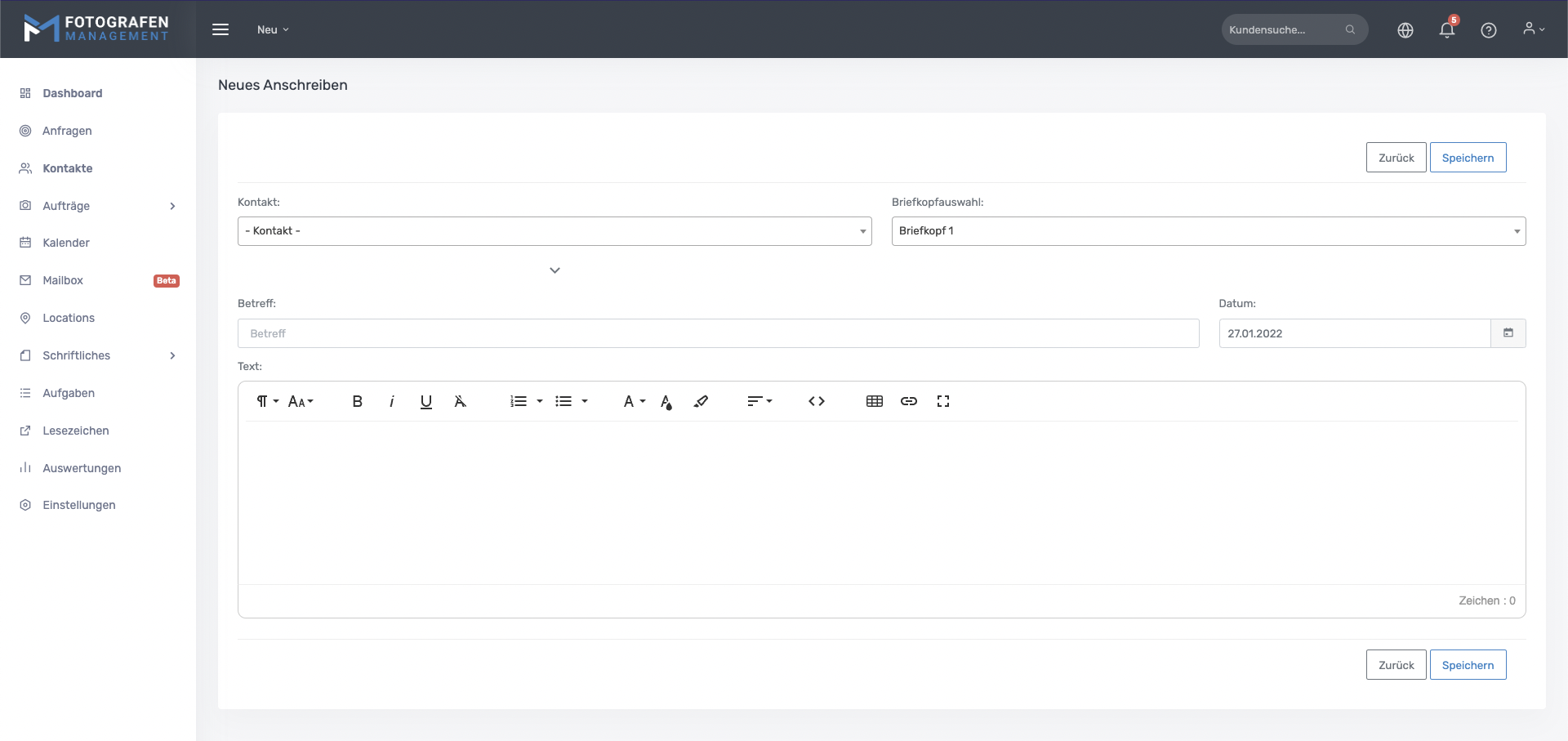Screen dimensions: 1568x741
Task: Open the Briefkopfauswahl dropdown
Action: pyautogui.click(x=1208, y=231)
